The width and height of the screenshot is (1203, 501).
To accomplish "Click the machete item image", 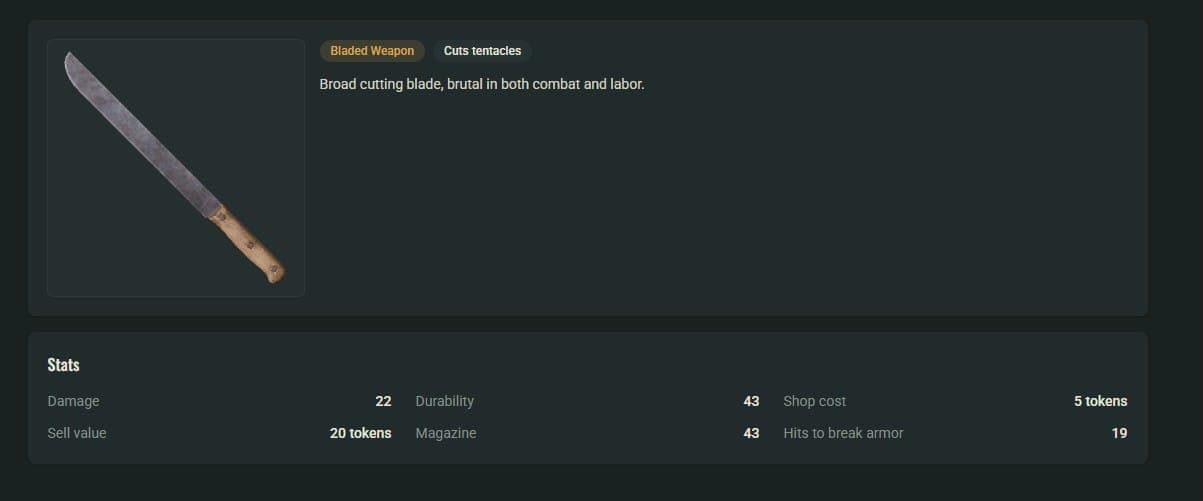I will click(176, 168).
